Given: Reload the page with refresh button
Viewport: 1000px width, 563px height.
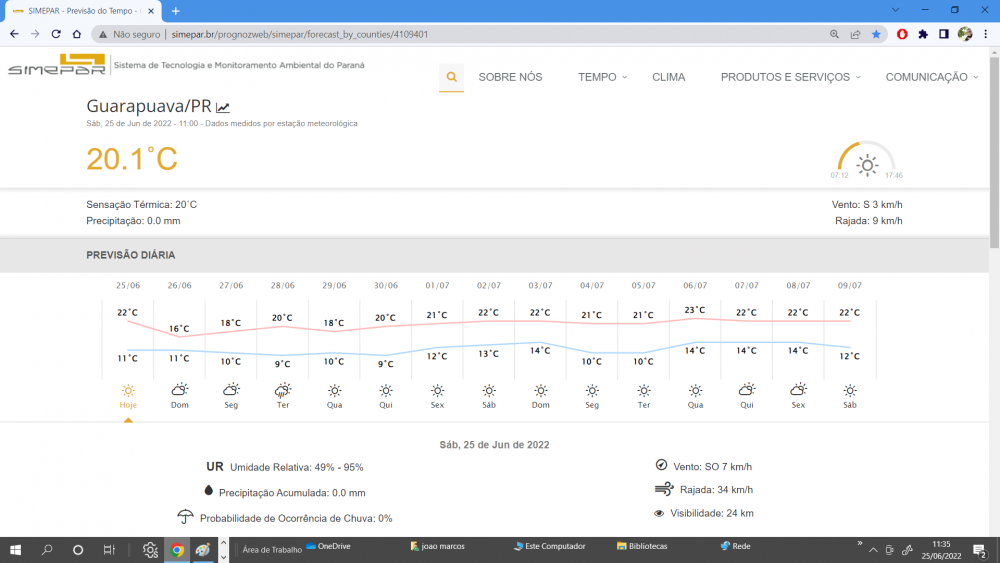Looking at the screenshot, I should click(56, 34).
